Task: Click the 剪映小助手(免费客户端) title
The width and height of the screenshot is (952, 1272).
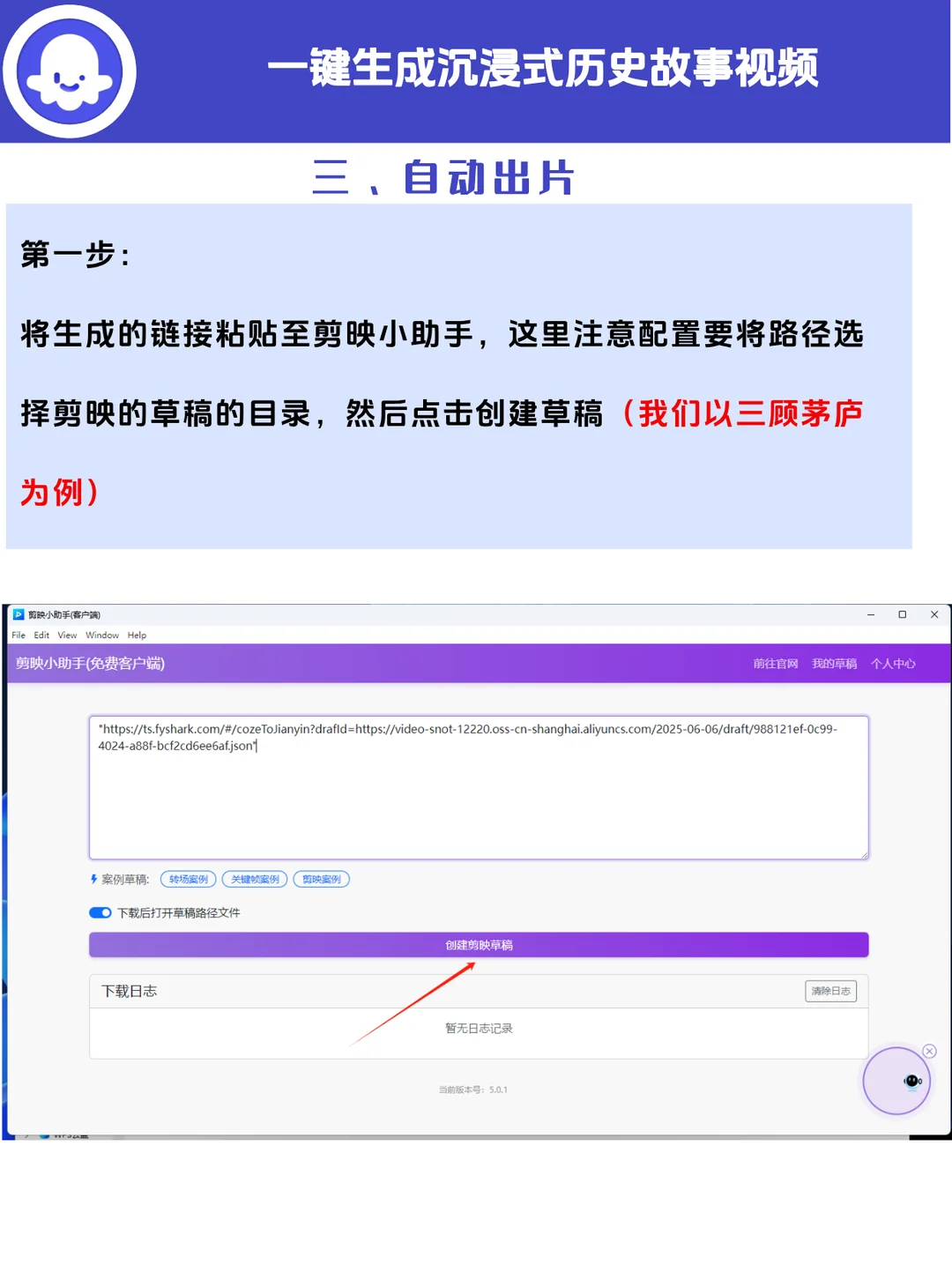Action: click(90, 663)
